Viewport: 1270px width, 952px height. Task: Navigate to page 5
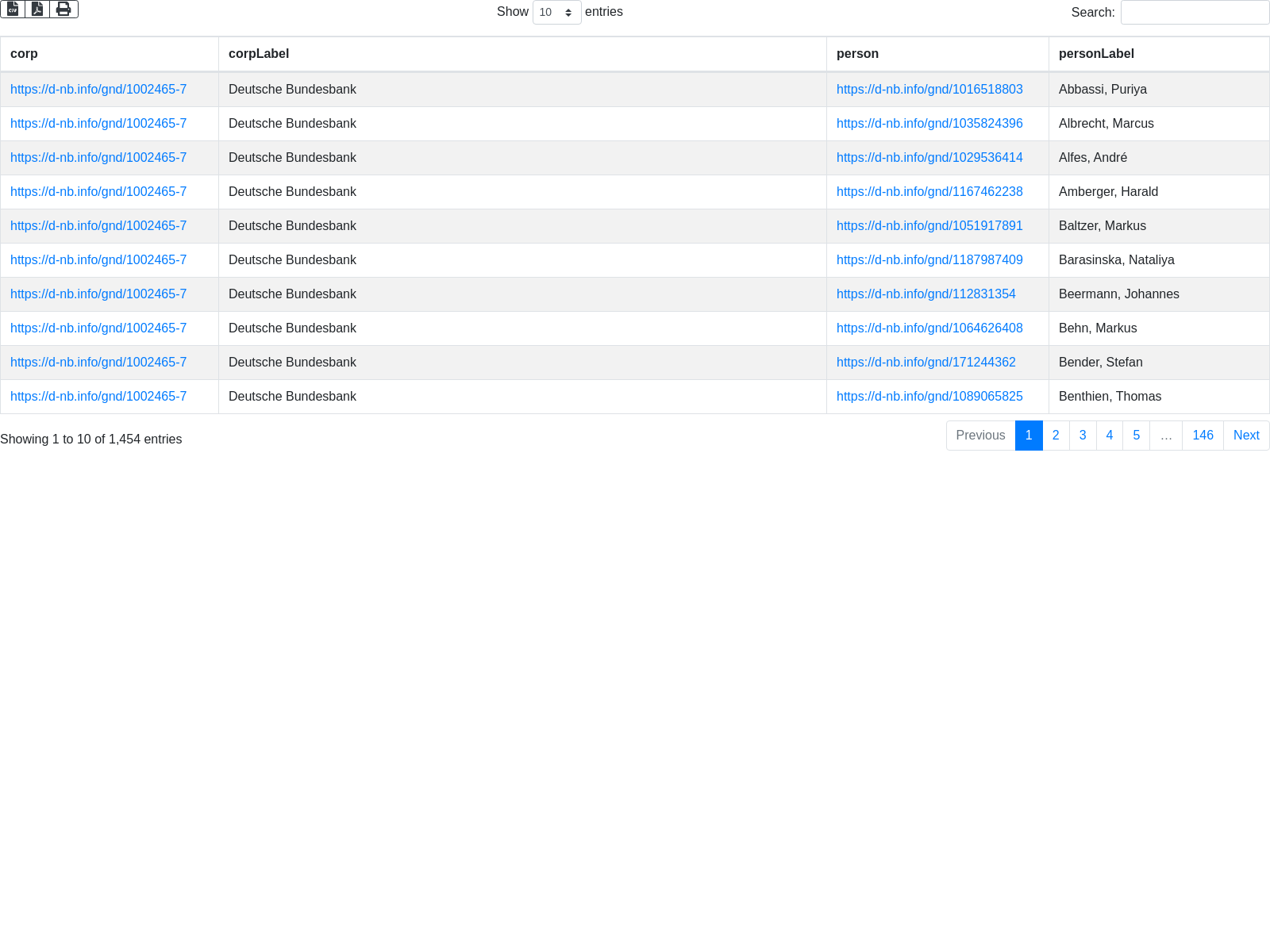pyautogui.click(x=1137, y=436)
